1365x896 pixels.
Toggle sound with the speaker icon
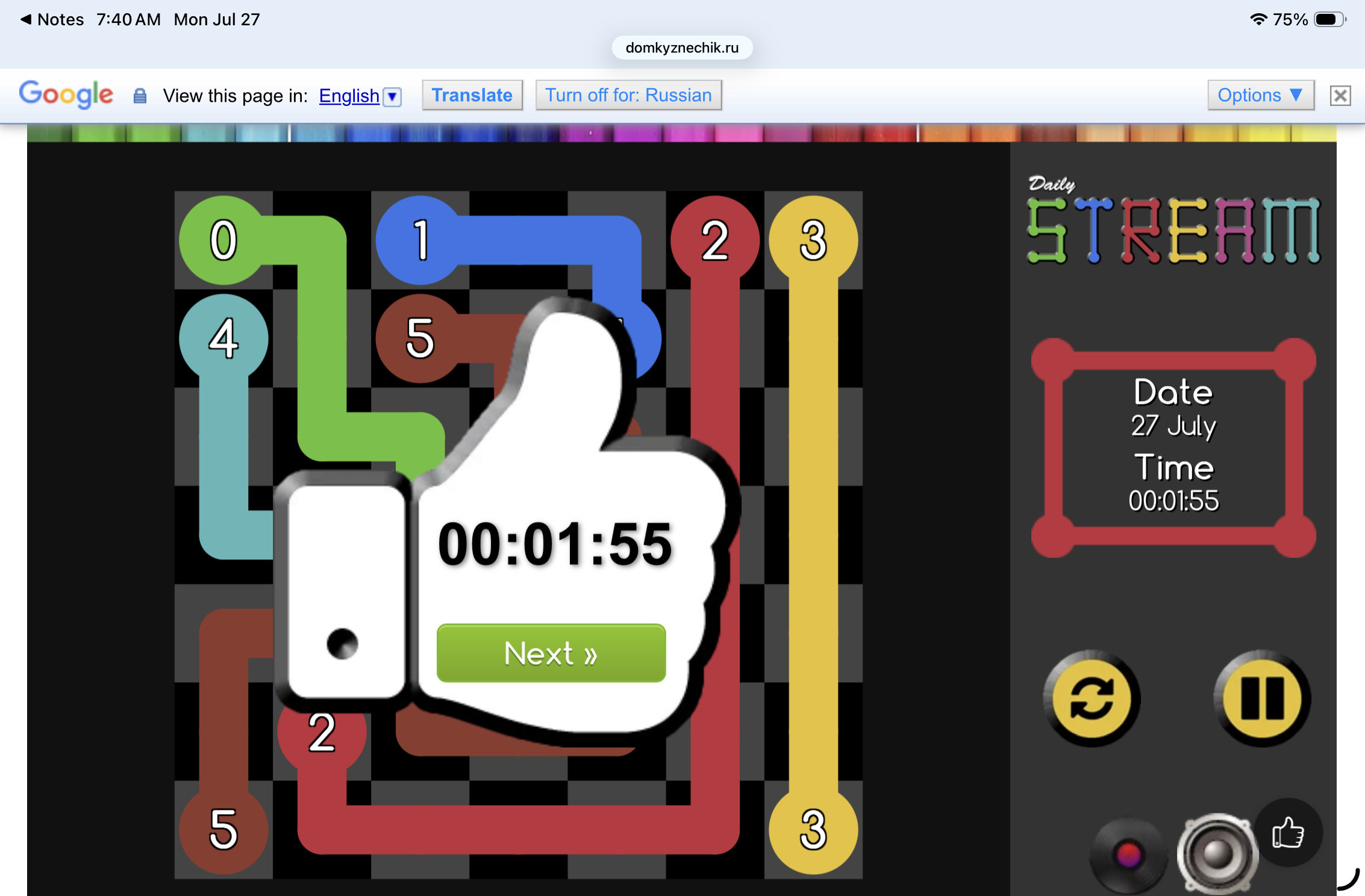[1217, 854]
